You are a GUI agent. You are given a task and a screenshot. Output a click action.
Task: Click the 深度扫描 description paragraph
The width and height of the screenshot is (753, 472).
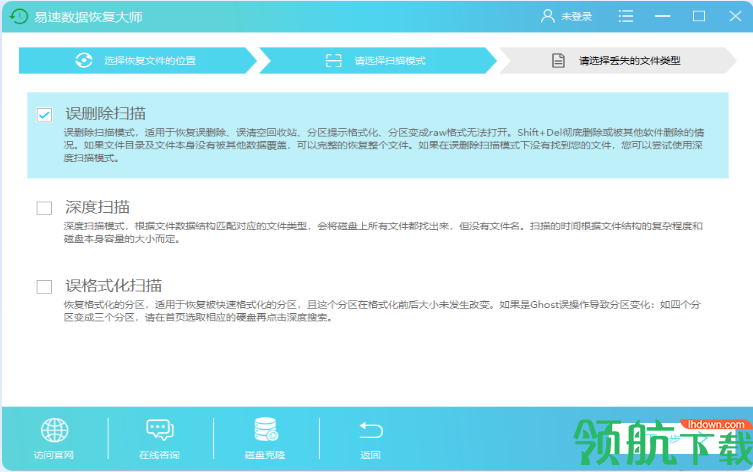point(383,232)
